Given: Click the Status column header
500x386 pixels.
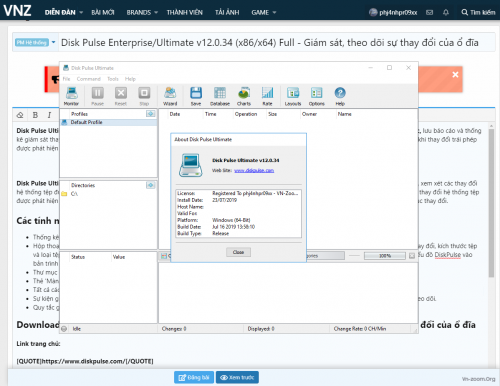Looking at the screenshot, I should pos(78,257).
